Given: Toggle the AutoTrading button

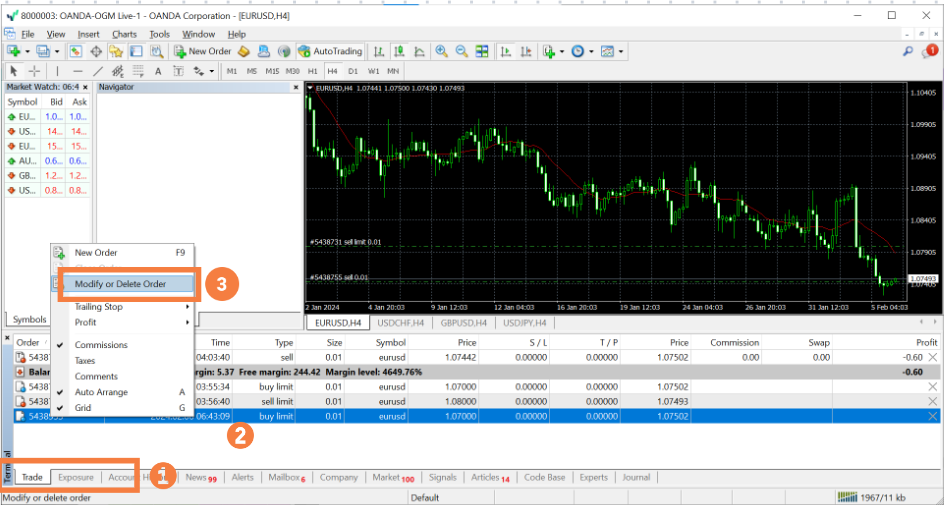Looking at the screenshot, I should point(329,51).
